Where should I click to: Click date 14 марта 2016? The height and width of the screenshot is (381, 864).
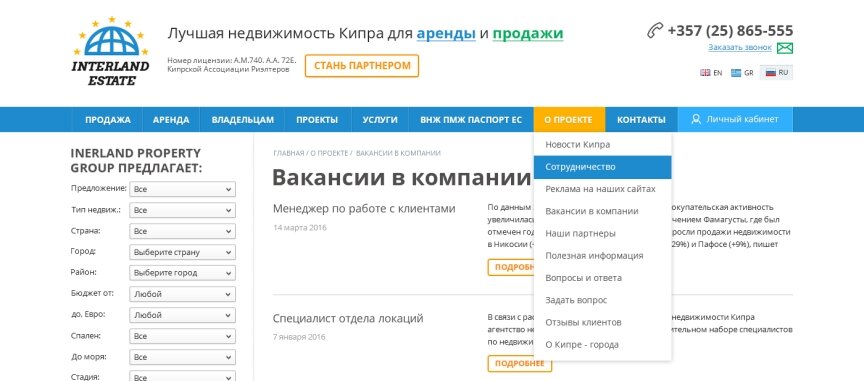(300, 227)
